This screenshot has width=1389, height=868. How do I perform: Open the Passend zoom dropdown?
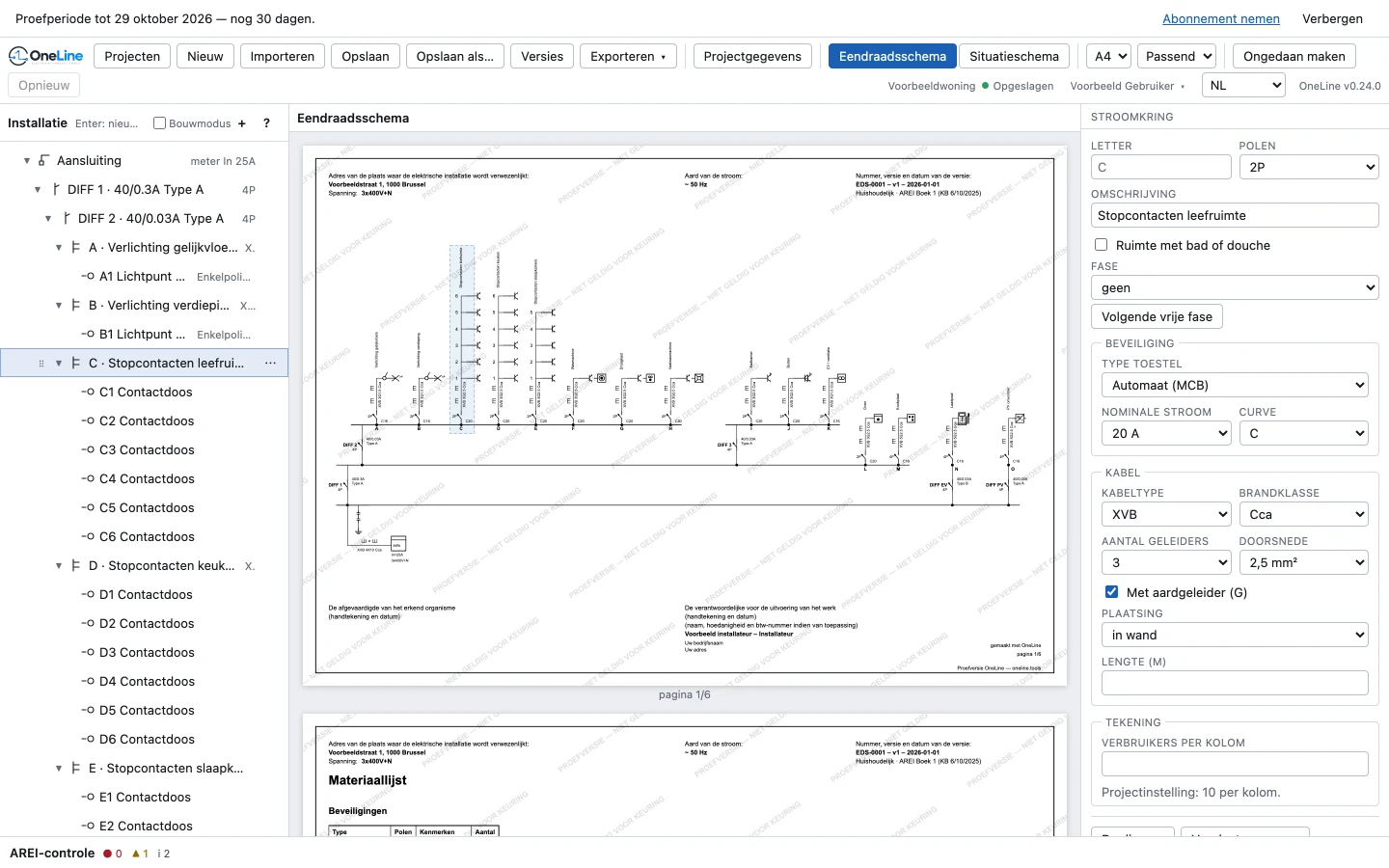point(1178,56)
